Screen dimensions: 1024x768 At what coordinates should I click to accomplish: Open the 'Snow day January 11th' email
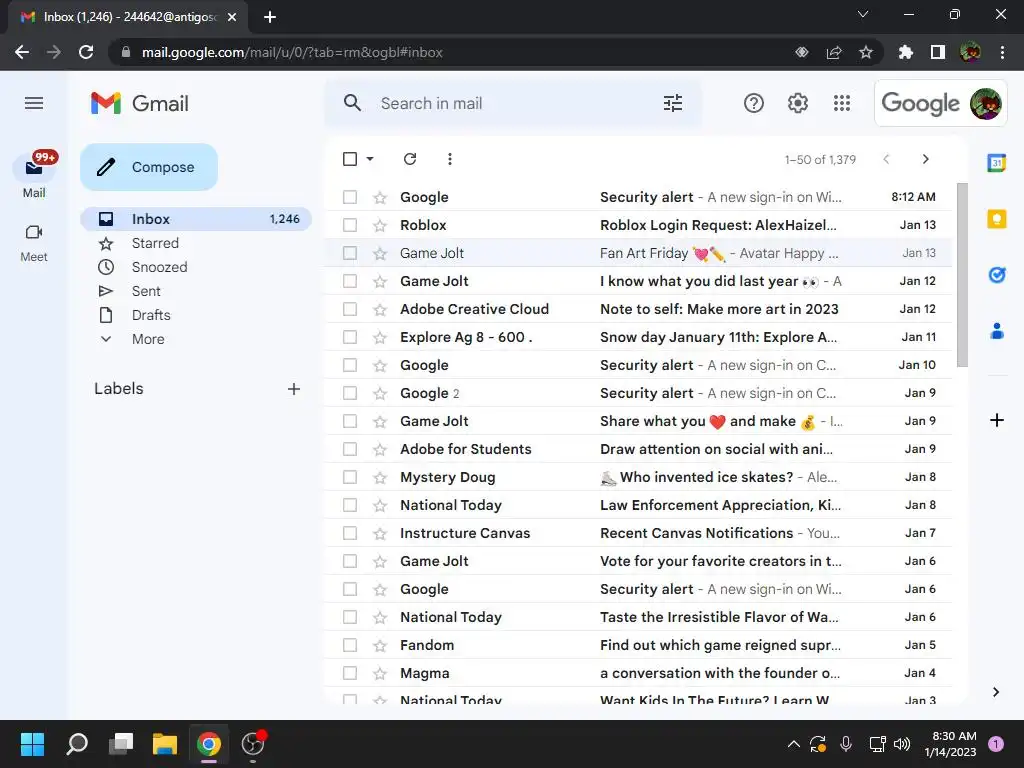(638, 337)
